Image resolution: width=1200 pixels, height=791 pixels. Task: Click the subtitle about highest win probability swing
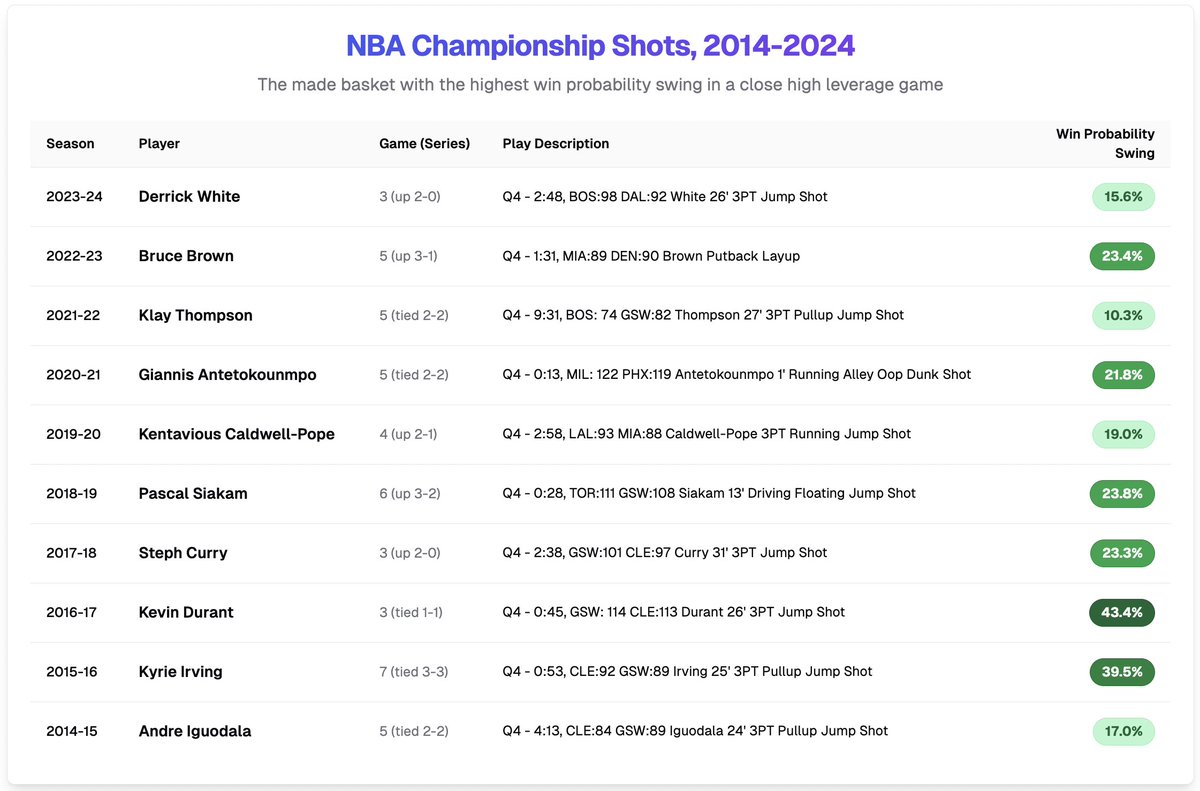[x=600, y=85]
